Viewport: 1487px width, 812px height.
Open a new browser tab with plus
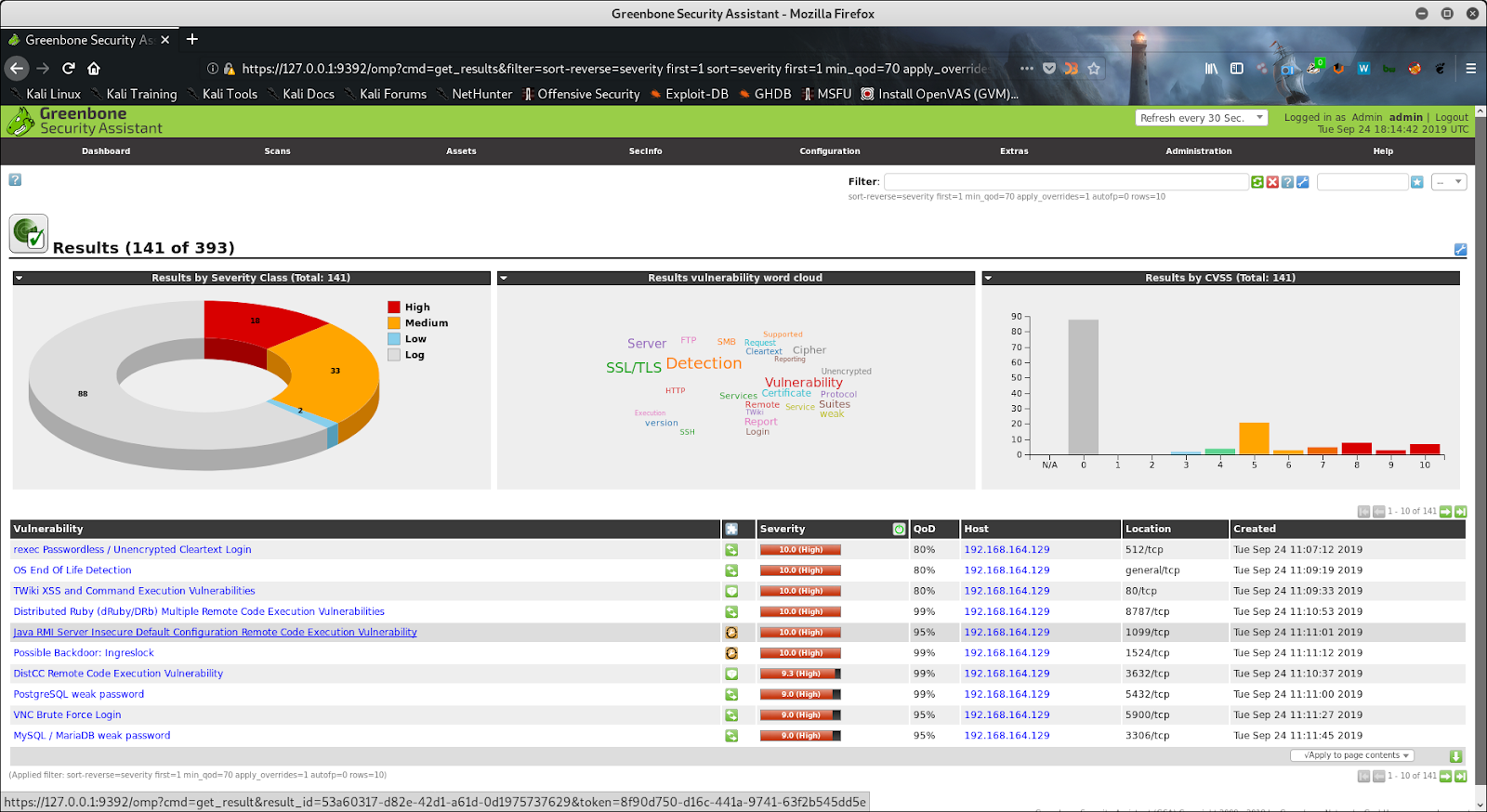click(x=192, y=39)
